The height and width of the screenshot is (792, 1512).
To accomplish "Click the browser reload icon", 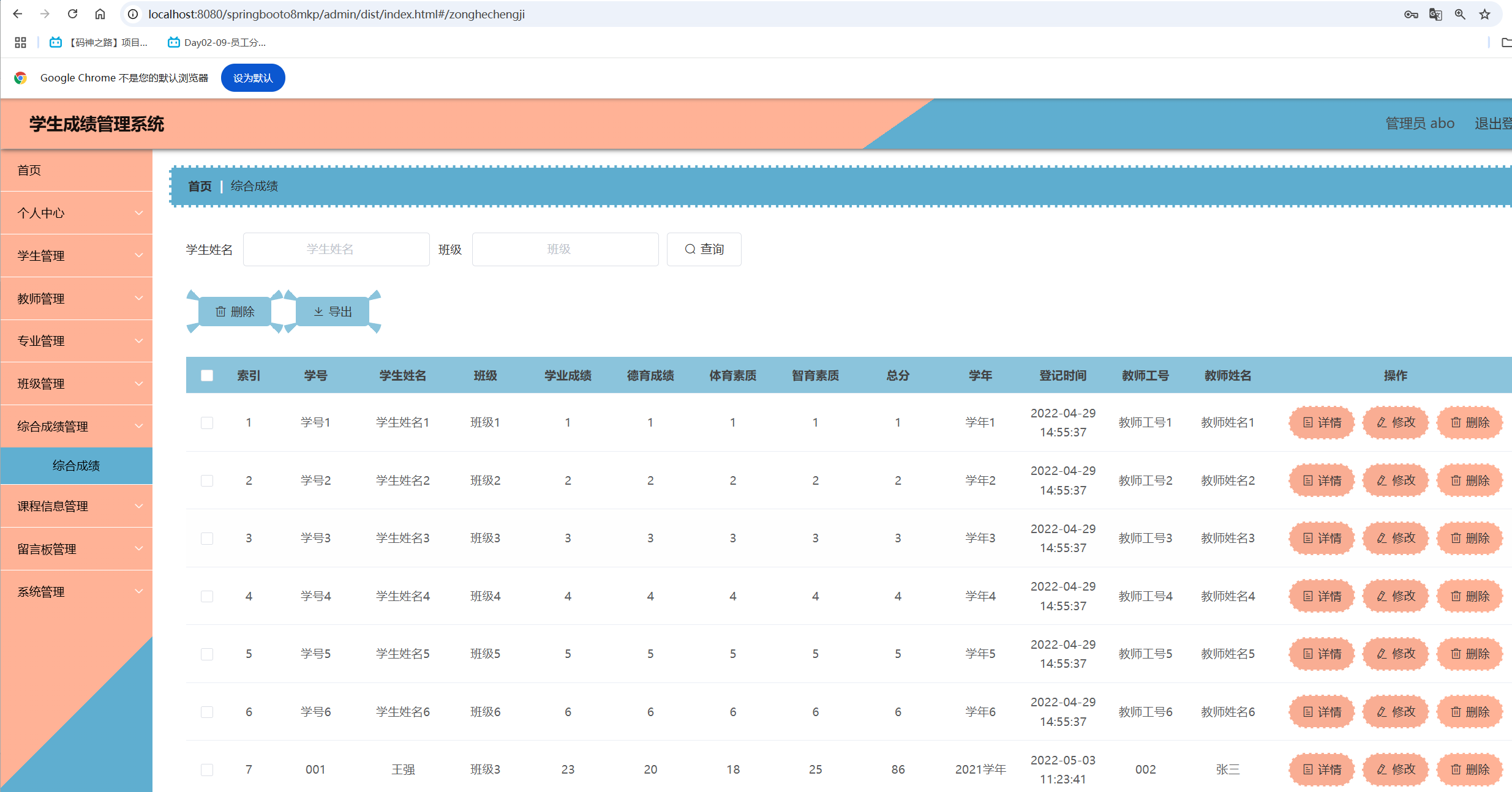I will (72, 14).
